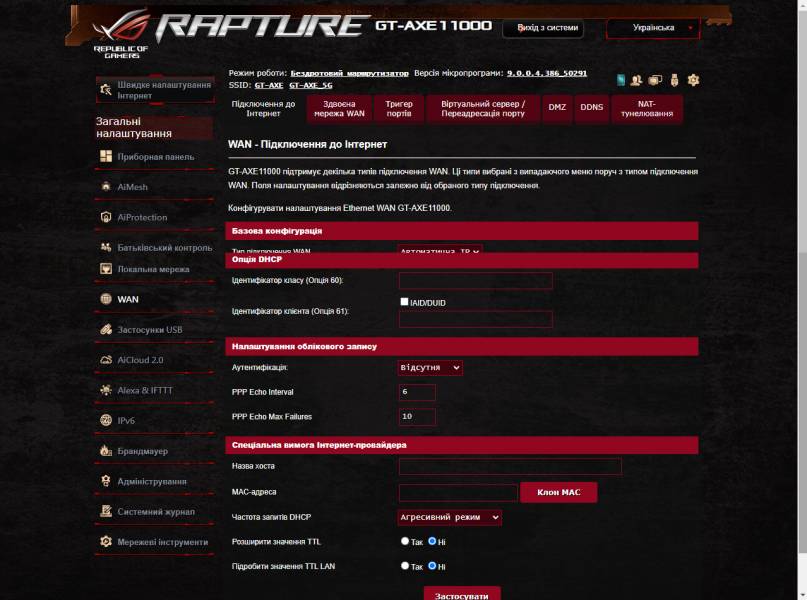Select Так for Розширити значення TTL
The image size is (807, 600).
click(x=405, y=541)
